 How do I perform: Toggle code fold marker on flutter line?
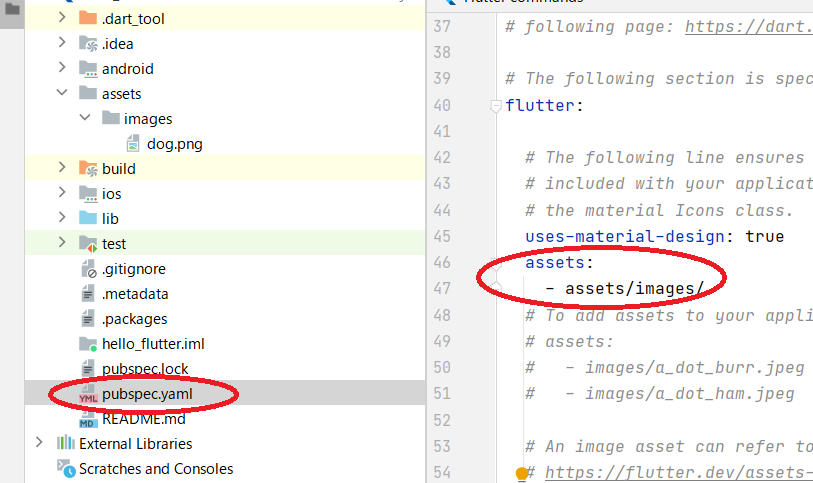[x=496, y=106]
